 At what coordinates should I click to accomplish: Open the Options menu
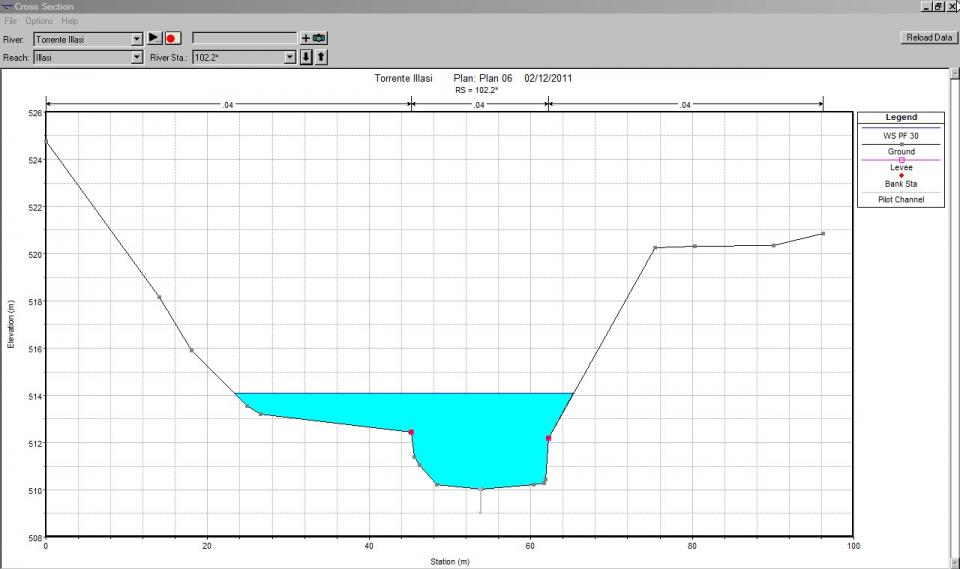(39, 21)
